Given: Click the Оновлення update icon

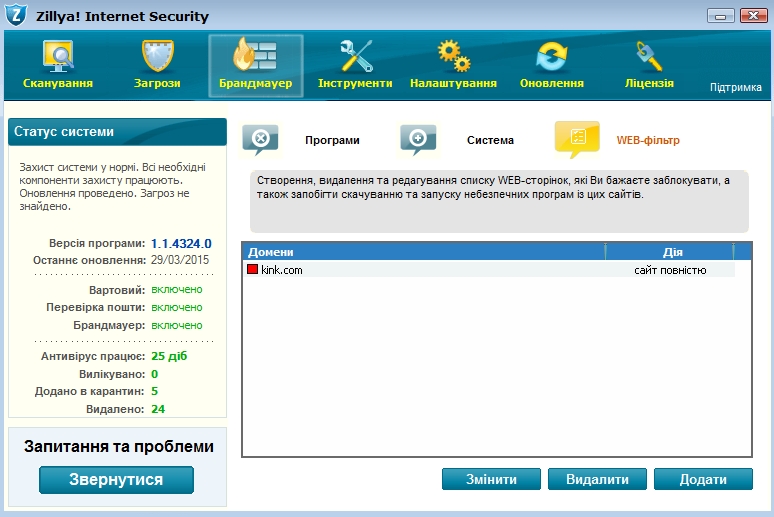Looking at the screenshot, I should pyautogui.click(x=551, y=57).
